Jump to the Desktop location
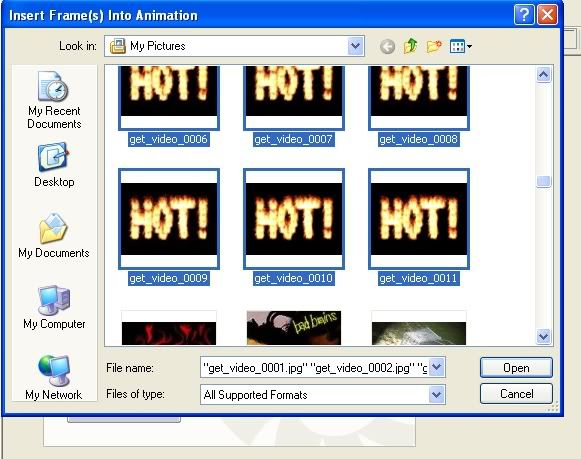 coord(54,165)
